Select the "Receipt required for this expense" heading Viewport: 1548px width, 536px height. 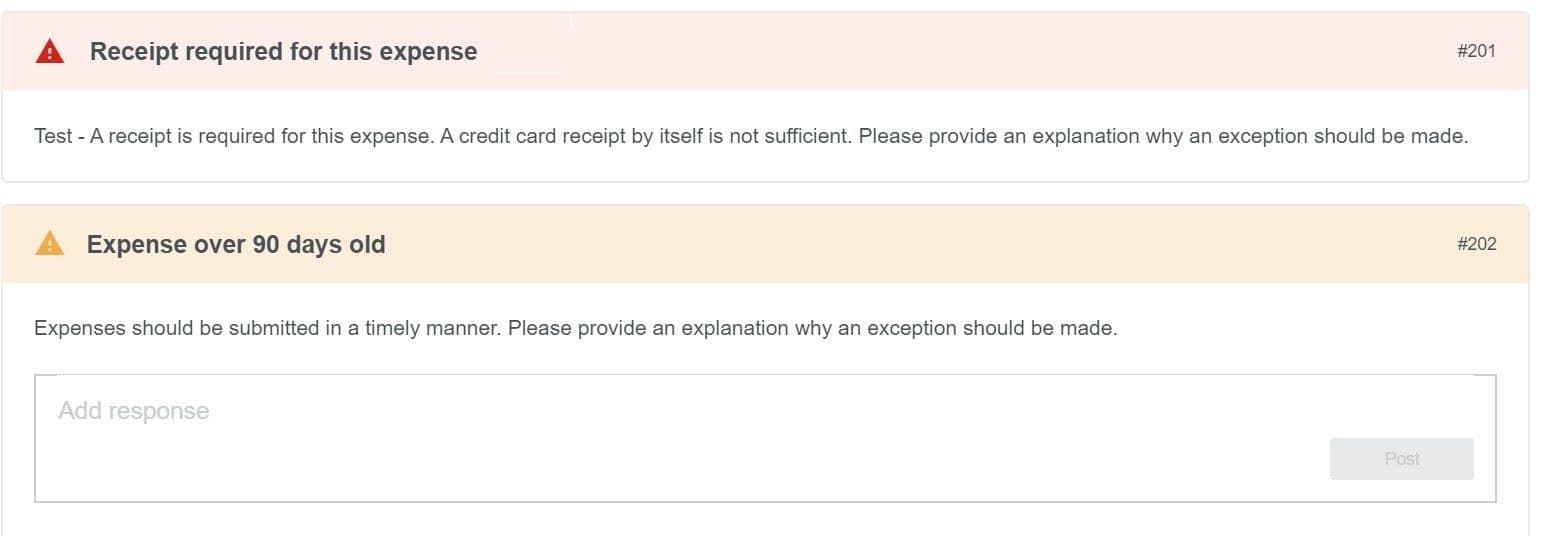283,51
